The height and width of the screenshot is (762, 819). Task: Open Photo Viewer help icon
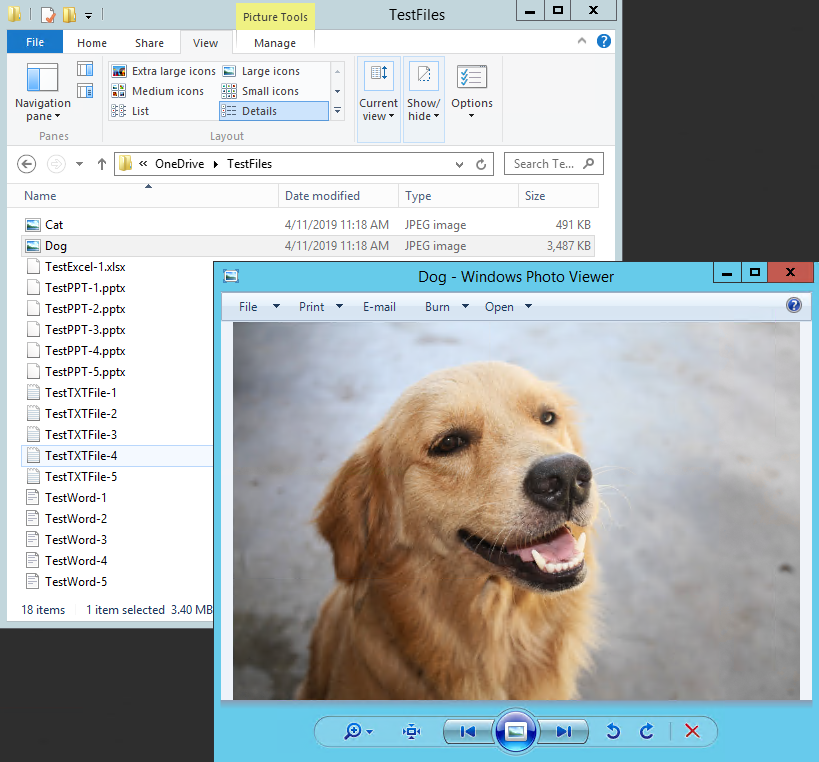[794, 306]
